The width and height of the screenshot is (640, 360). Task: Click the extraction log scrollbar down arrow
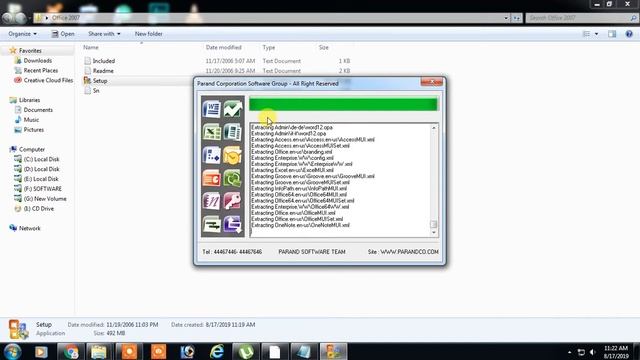click(x=433, y=233)
